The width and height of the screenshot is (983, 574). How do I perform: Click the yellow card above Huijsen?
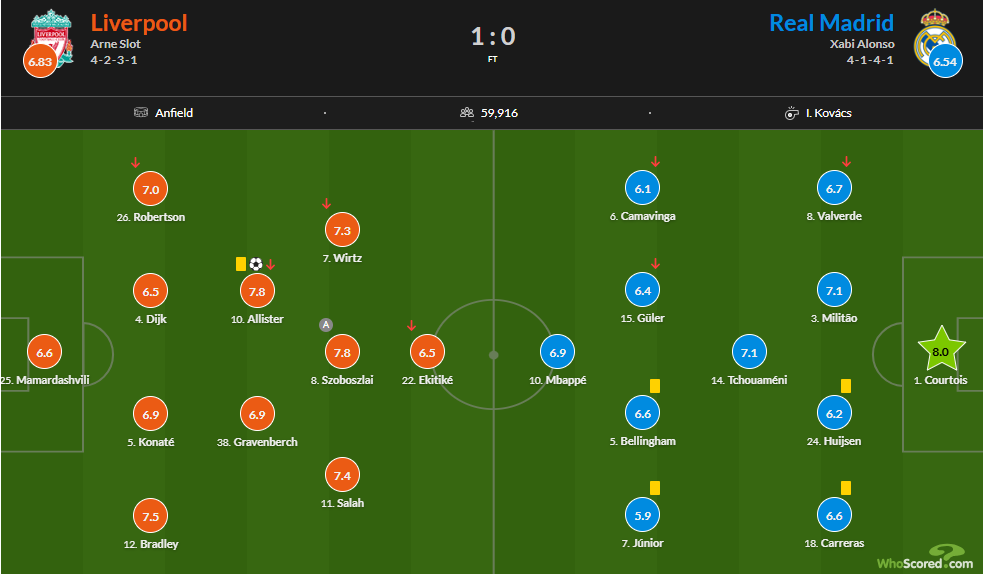coord(846,386)
